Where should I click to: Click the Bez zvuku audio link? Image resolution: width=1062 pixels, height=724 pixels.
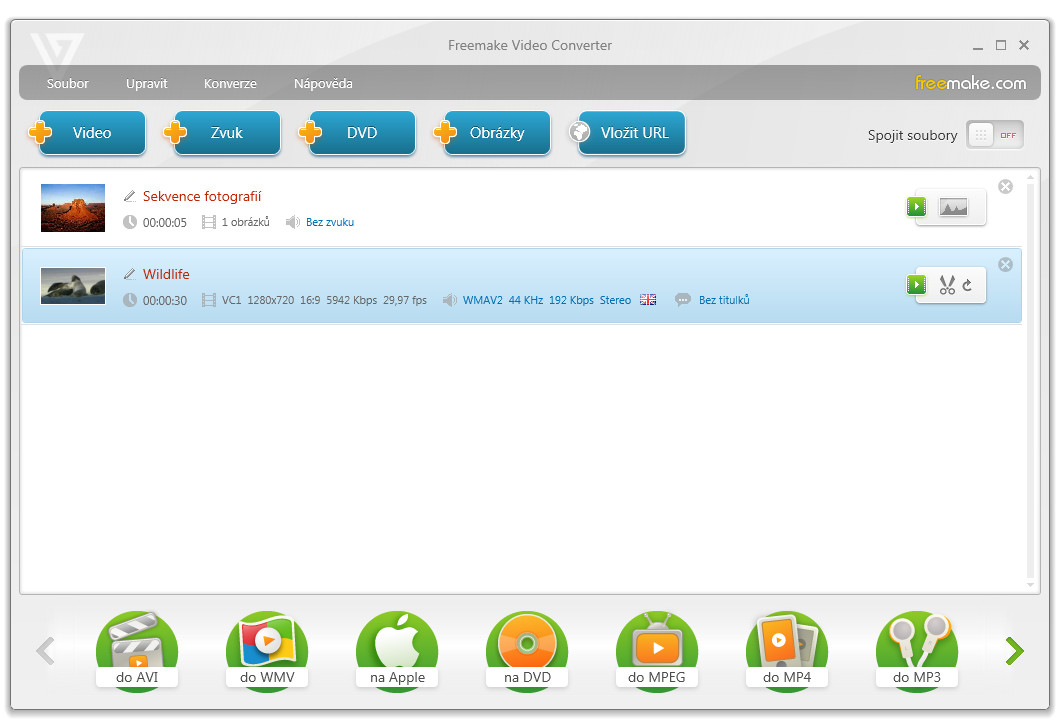[330, 222]
